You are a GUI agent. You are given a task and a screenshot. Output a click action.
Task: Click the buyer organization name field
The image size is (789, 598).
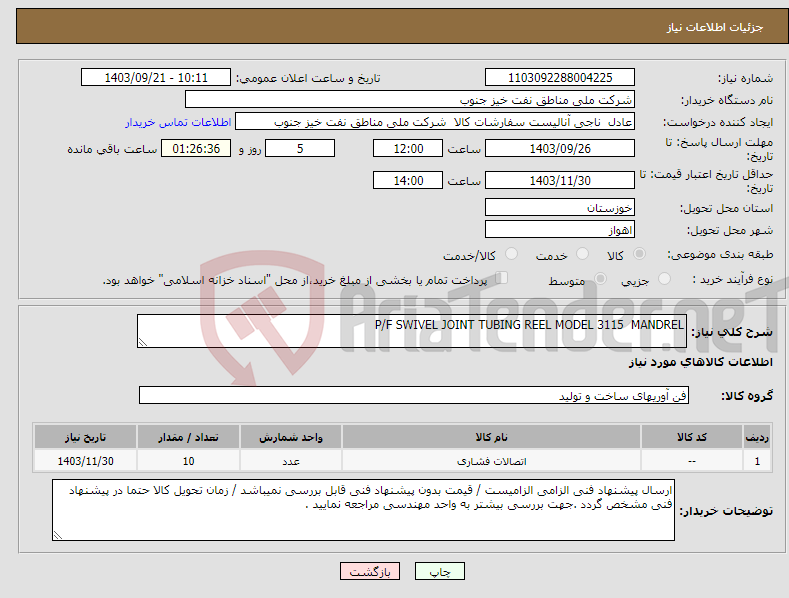410,99
